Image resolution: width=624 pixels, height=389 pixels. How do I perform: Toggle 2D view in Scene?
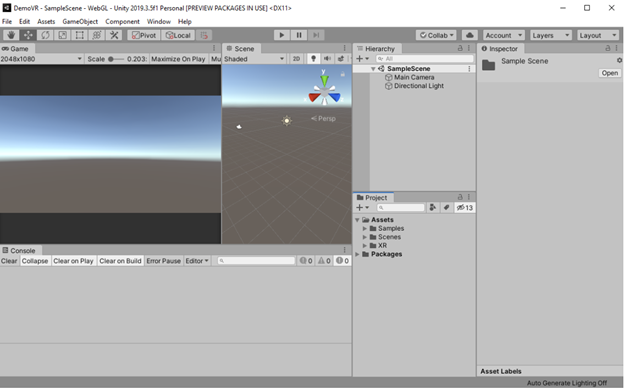point(296,59)
